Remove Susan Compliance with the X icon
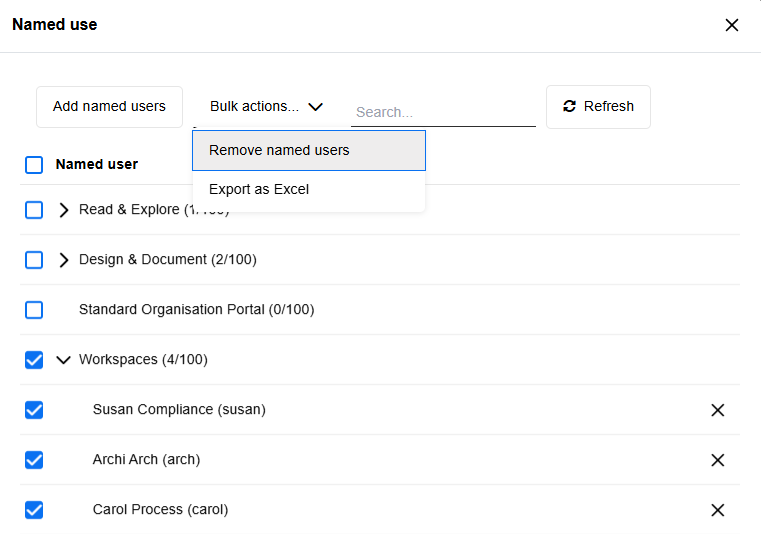The height and width of the screenshot is (534, 761). 717,410
